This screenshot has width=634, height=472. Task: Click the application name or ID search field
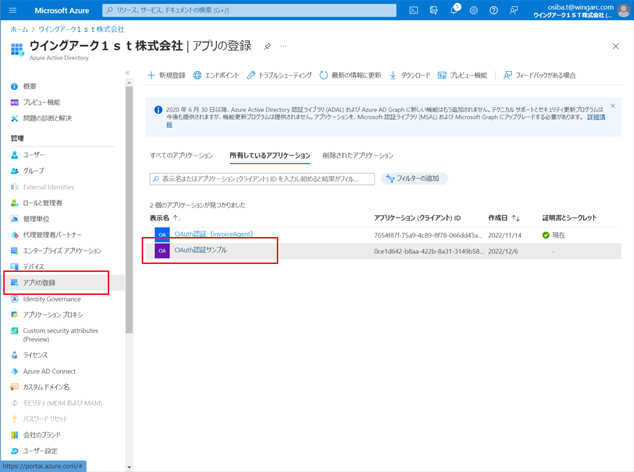tap(262, 179)
